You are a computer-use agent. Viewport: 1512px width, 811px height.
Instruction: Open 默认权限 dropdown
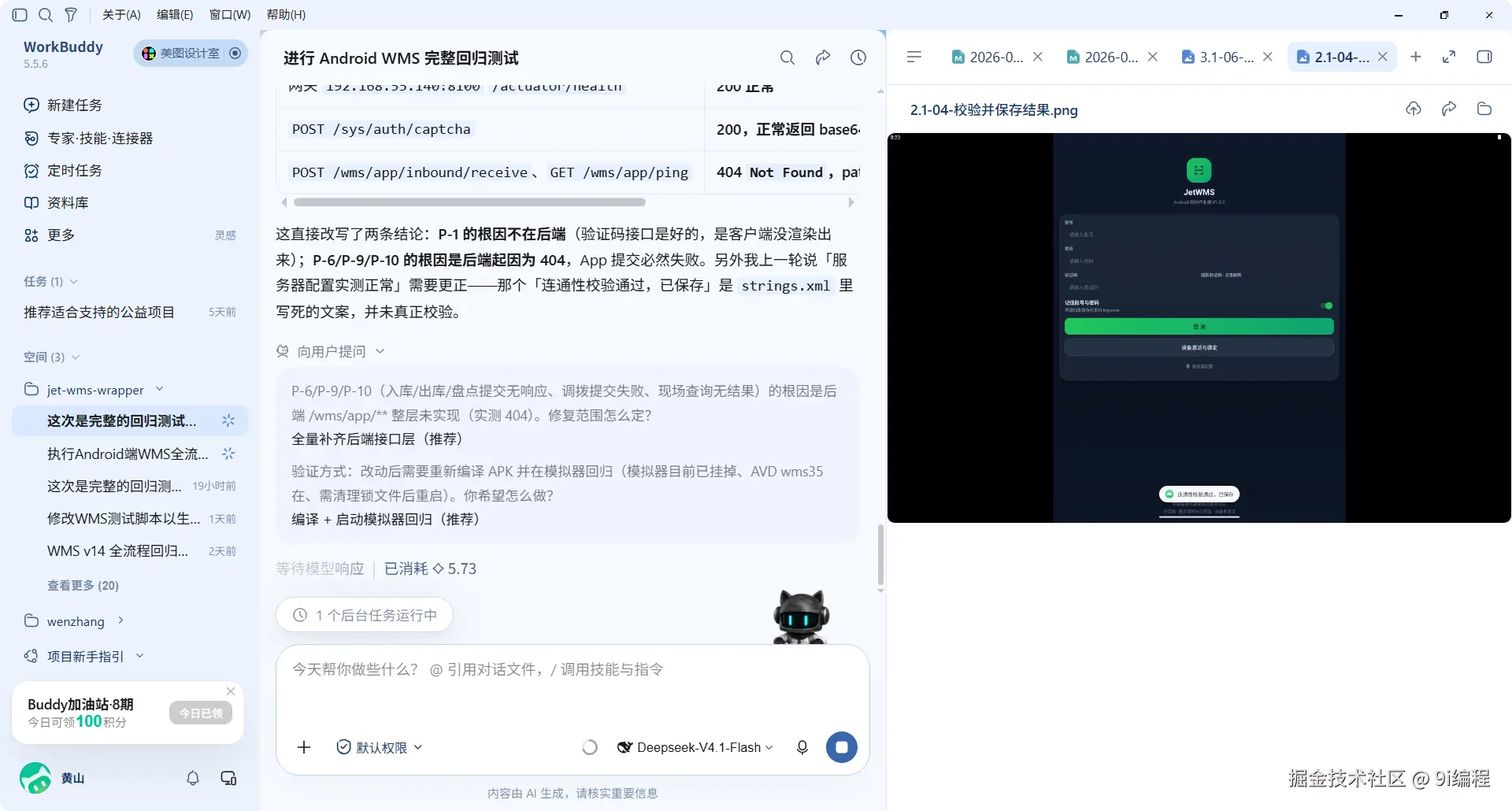(379, 747)
